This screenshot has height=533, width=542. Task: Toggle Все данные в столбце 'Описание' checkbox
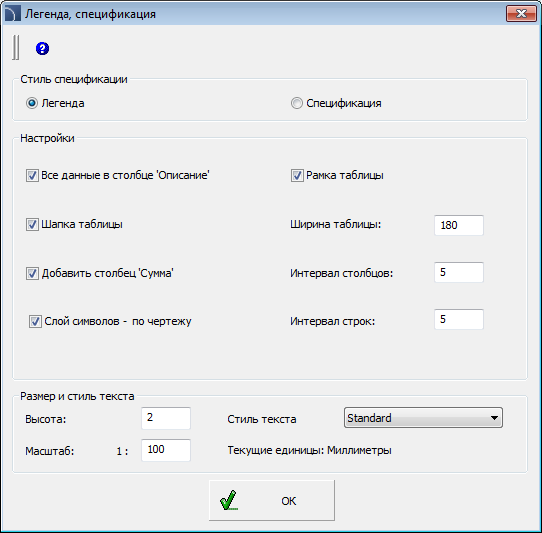point(32,176)
